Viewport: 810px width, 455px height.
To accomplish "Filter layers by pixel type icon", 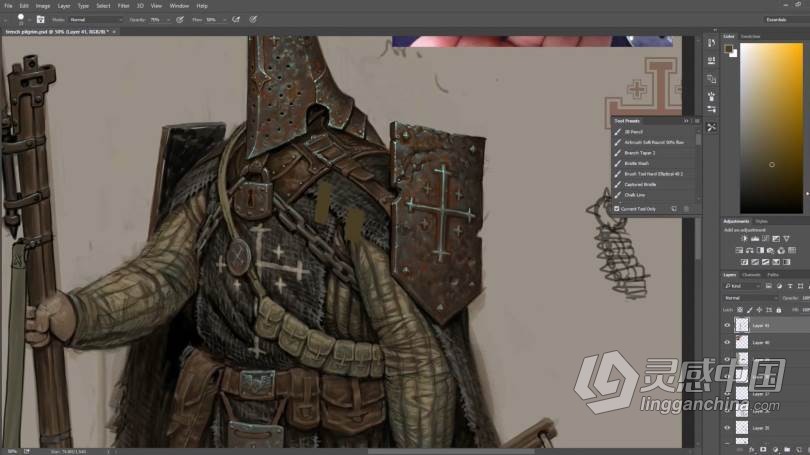I will (769, 286).
